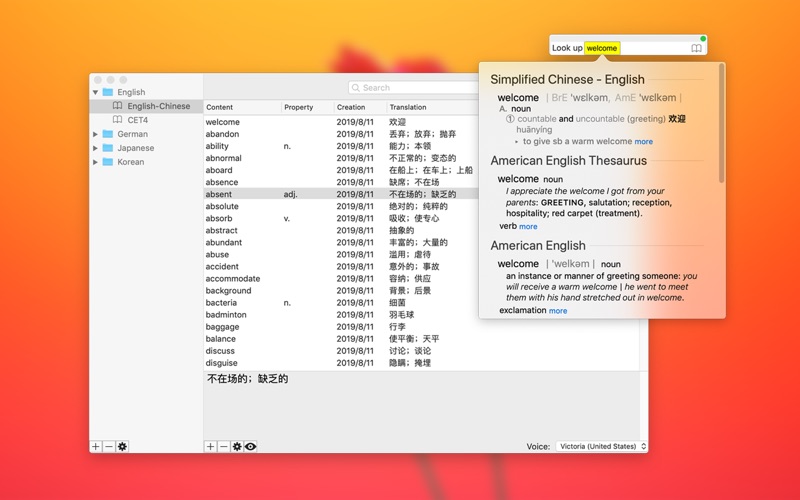Open sidebar gear settings menu
This screenshot has height=500, width=800.
click(x=122, y=446)
